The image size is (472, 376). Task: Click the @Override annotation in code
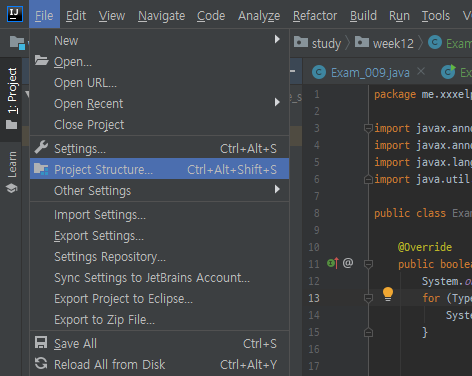(425, 247)
